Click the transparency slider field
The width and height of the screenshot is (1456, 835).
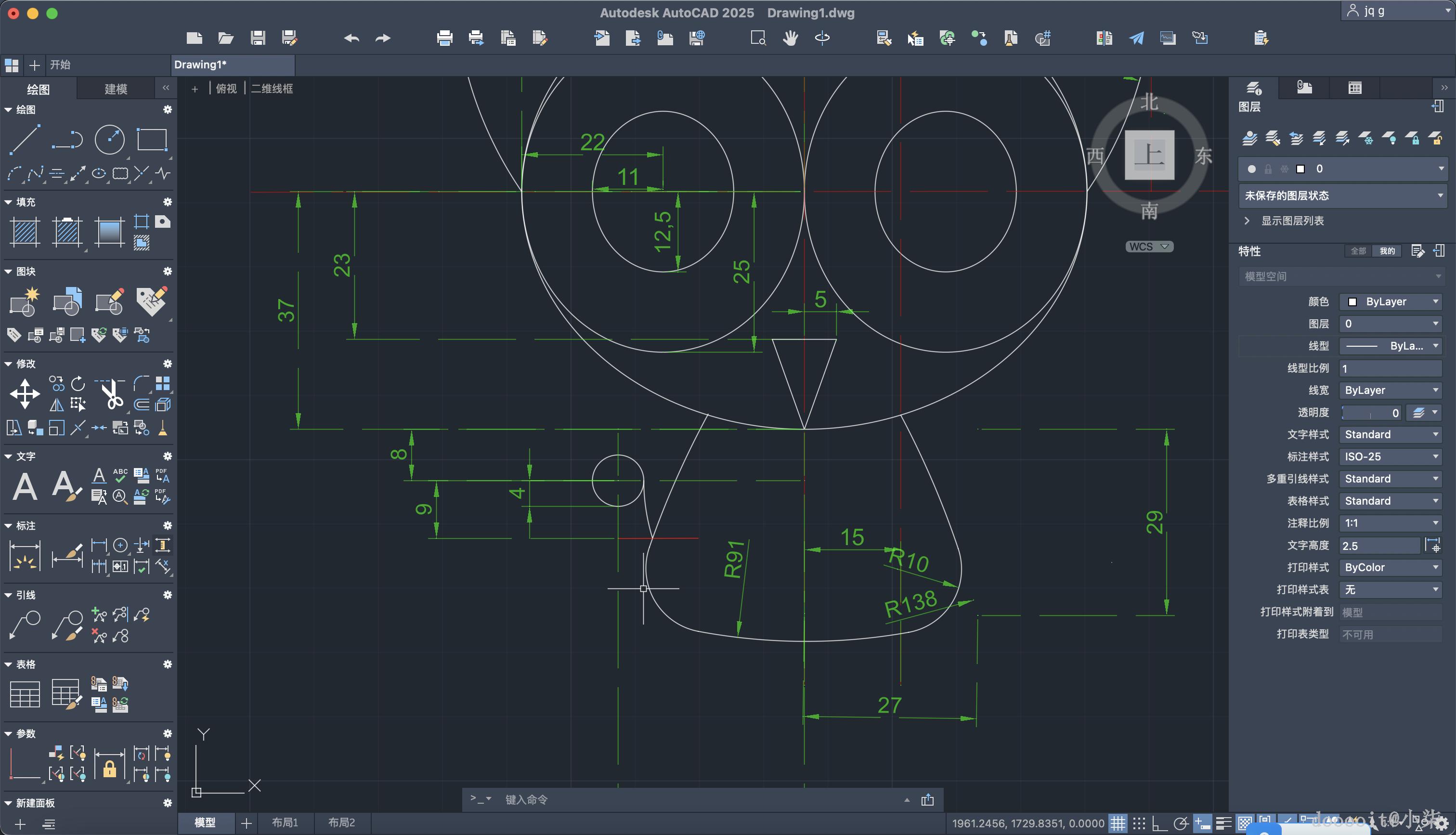[x=1371, y=412]
